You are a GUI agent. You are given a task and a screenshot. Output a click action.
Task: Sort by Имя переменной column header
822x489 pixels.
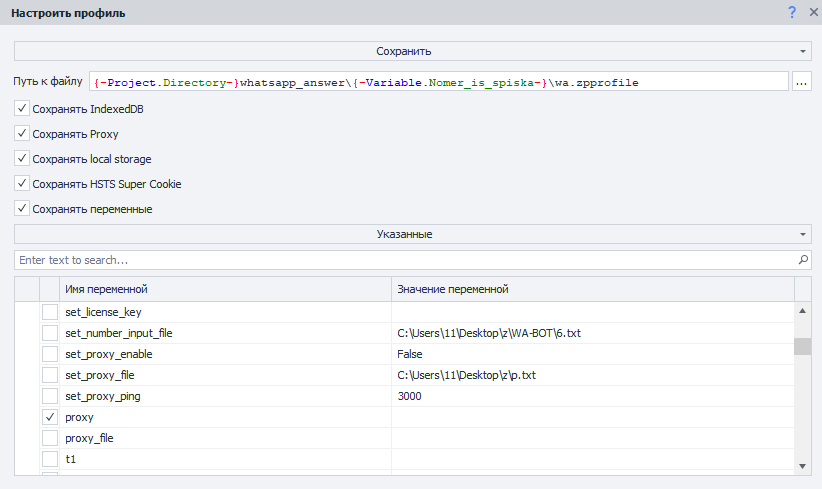point(225,289)
